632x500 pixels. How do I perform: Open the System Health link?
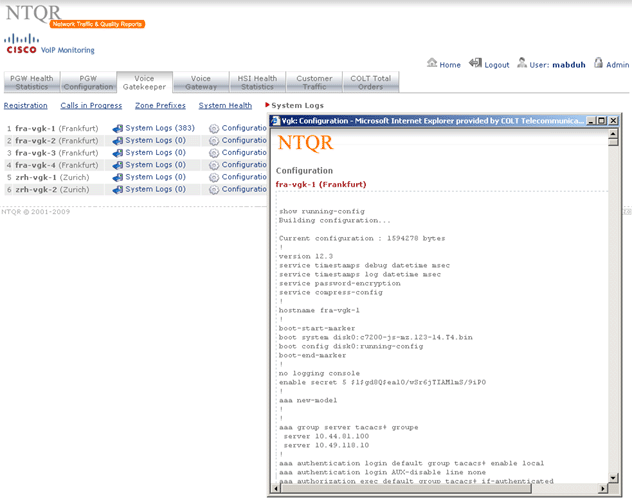pos(225,105)
